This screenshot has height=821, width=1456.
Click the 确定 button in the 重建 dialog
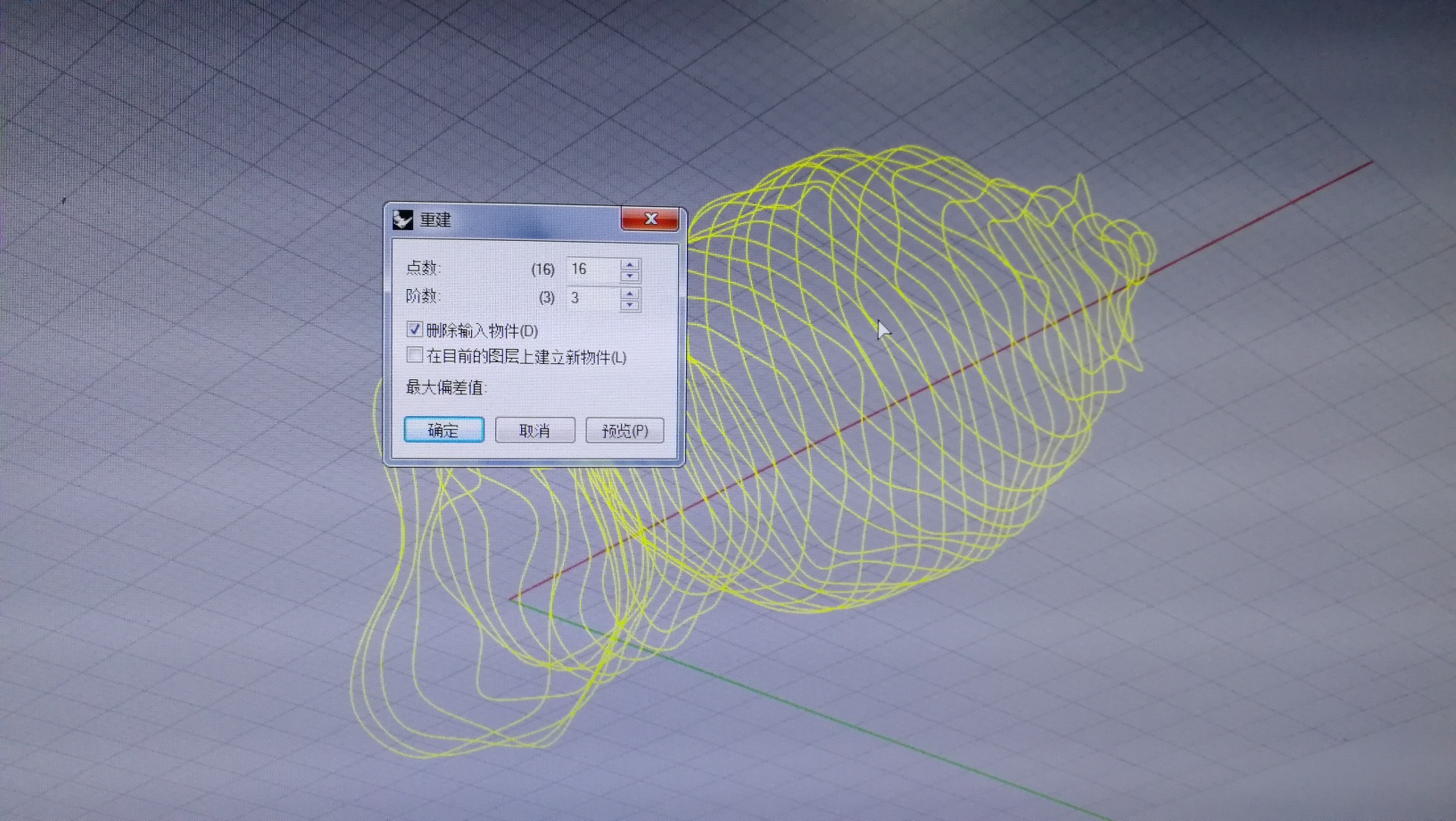(x=443, y=430)
